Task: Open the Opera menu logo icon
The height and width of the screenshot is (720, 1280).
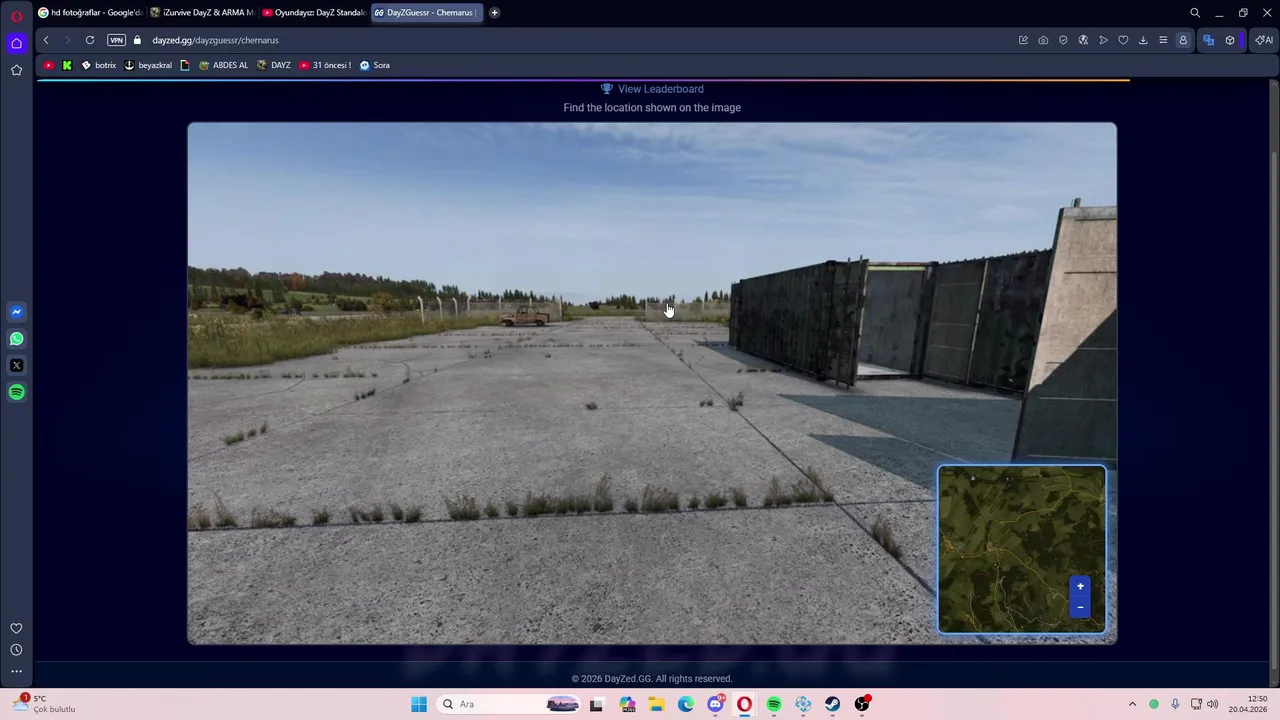Action: click(16, 16)
